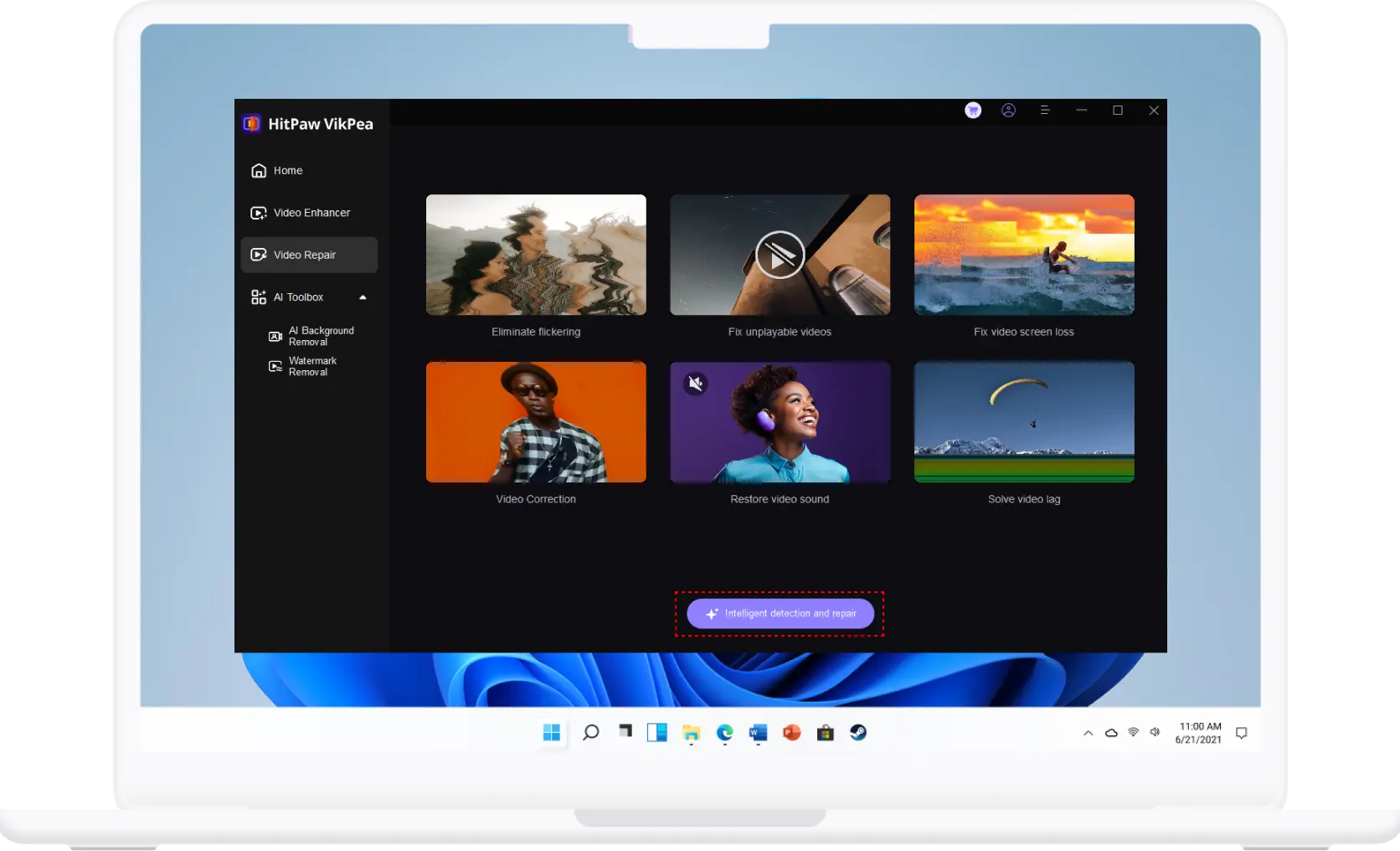This screenshot has width=1400, height=851.
Task: Click the HitPaw VikPea logo icon
Action: pos(251,124)
